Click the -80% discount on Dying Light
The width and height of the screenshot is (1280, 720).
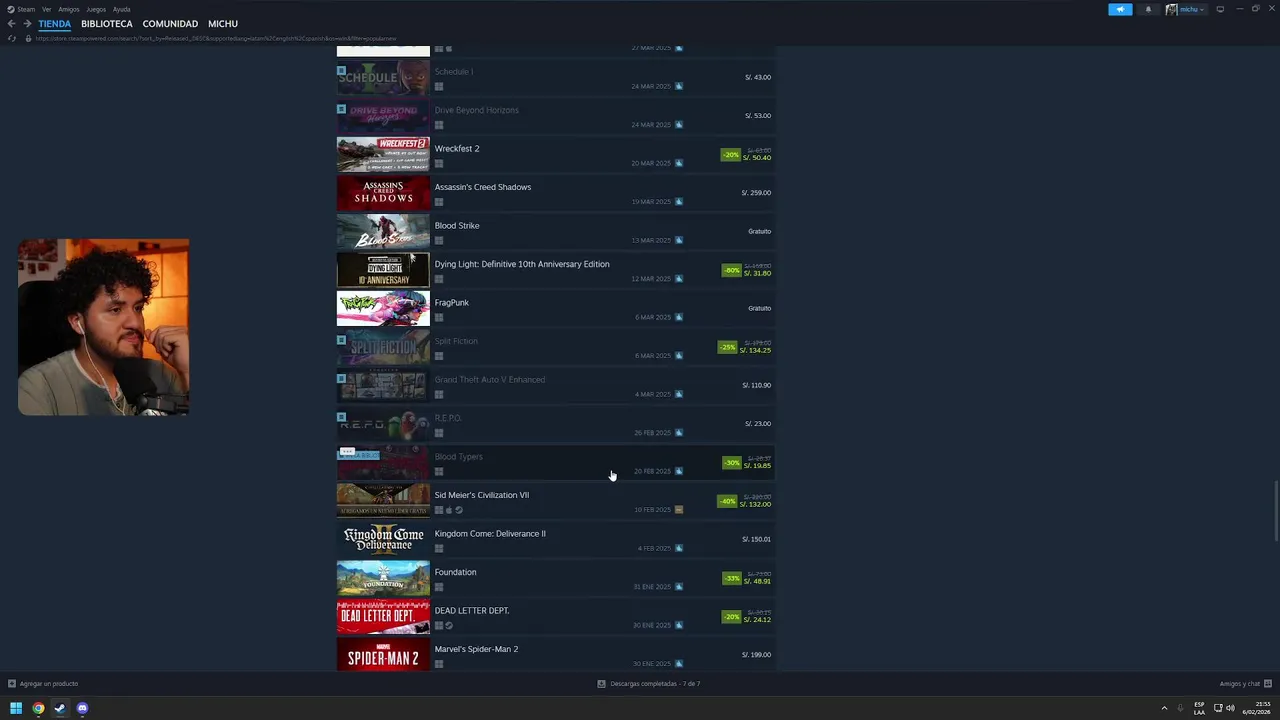click(731, 270)
